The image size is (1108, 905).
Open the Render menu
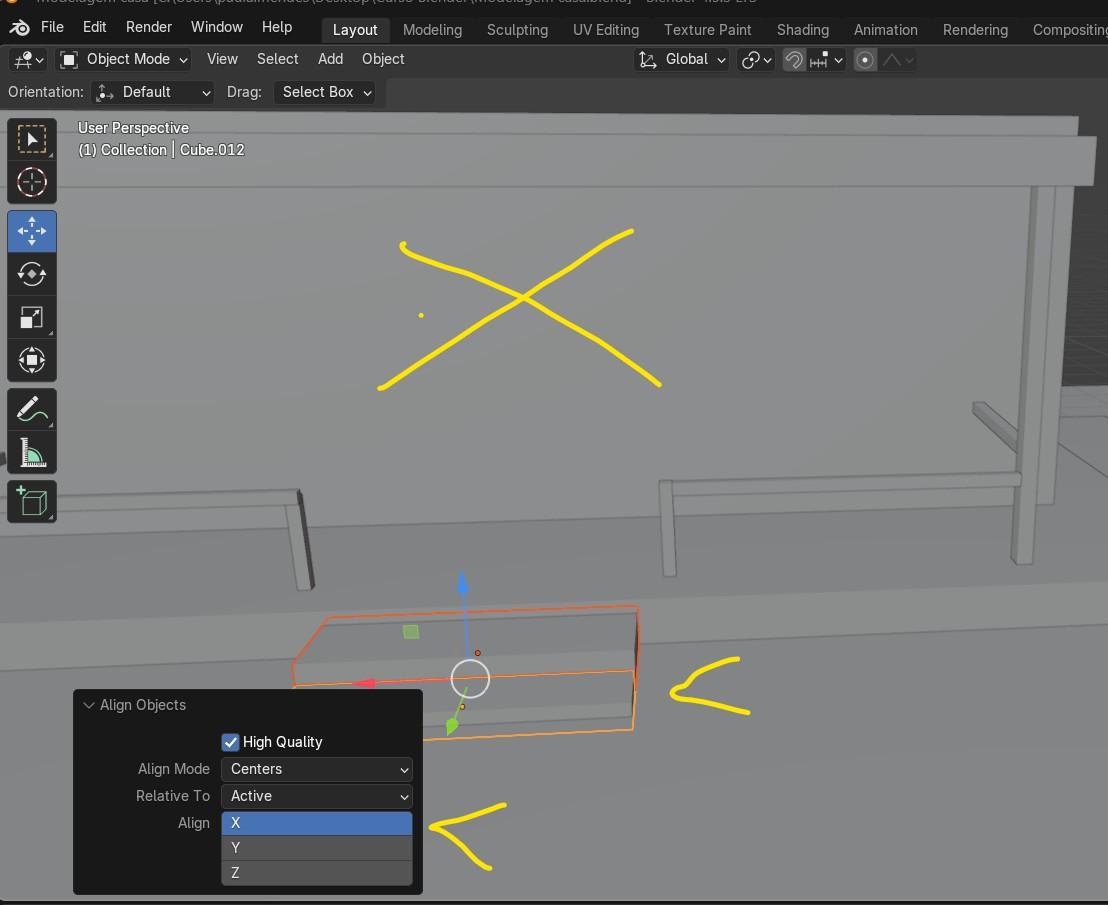click(148, 27)
